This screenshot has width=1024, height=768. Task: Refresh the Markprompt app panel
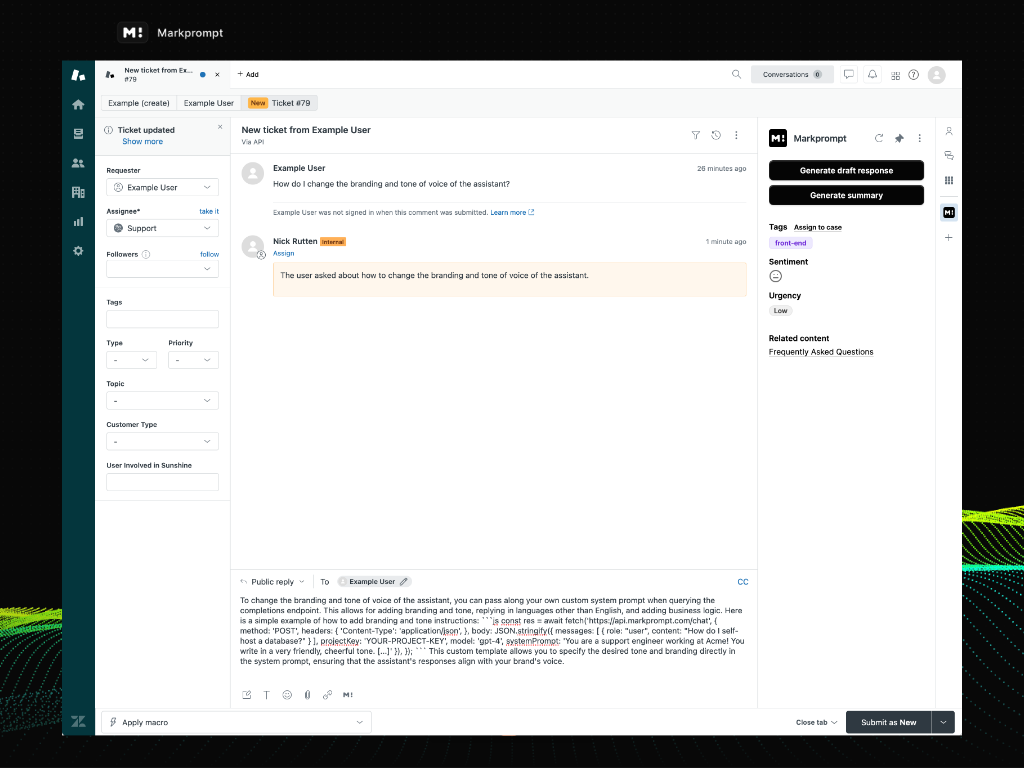[x=879, y=138]
